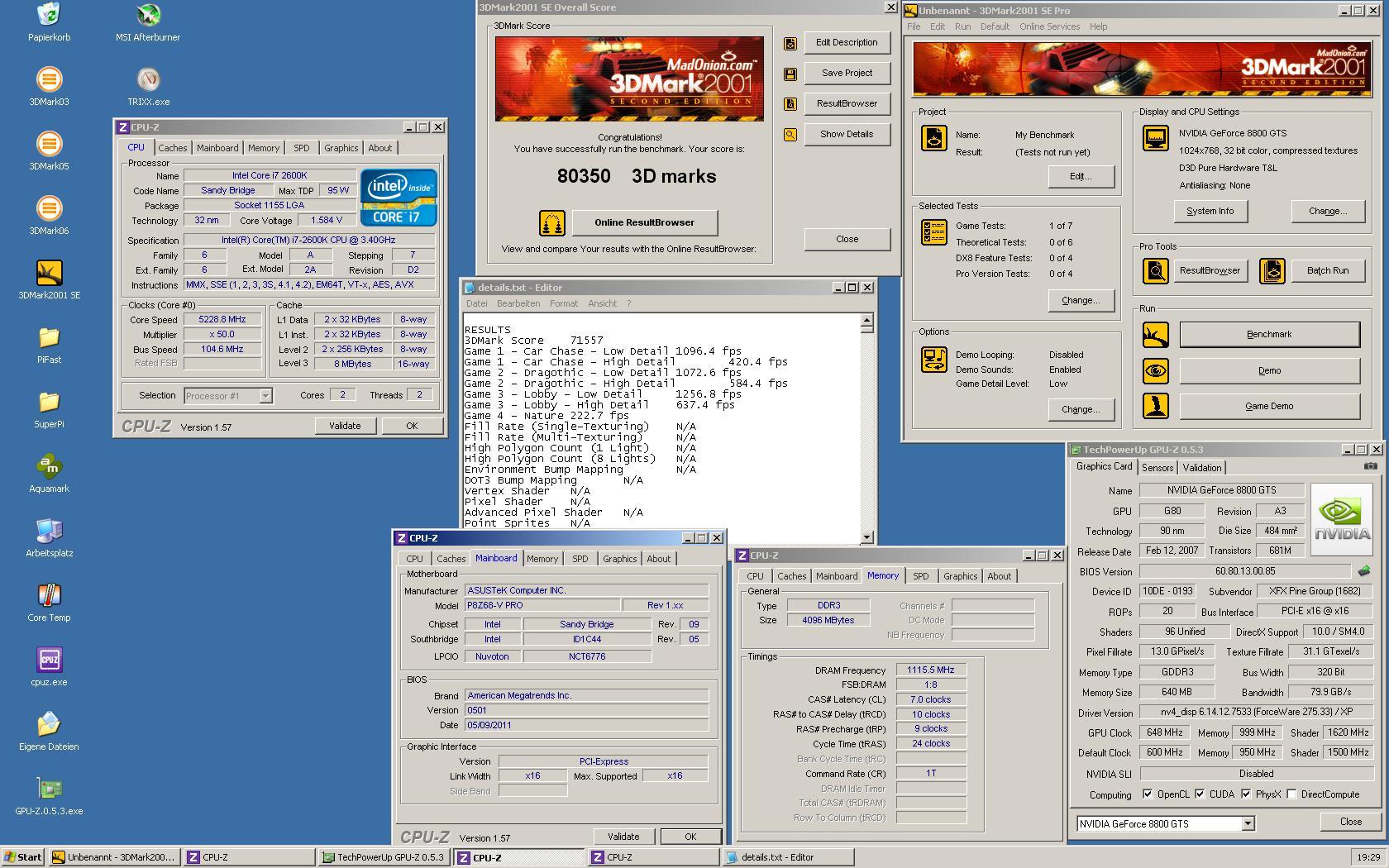The width and height of the screenshot is (1389, 868).
Task: Click the Edit Description button
Action: [847, 43]
